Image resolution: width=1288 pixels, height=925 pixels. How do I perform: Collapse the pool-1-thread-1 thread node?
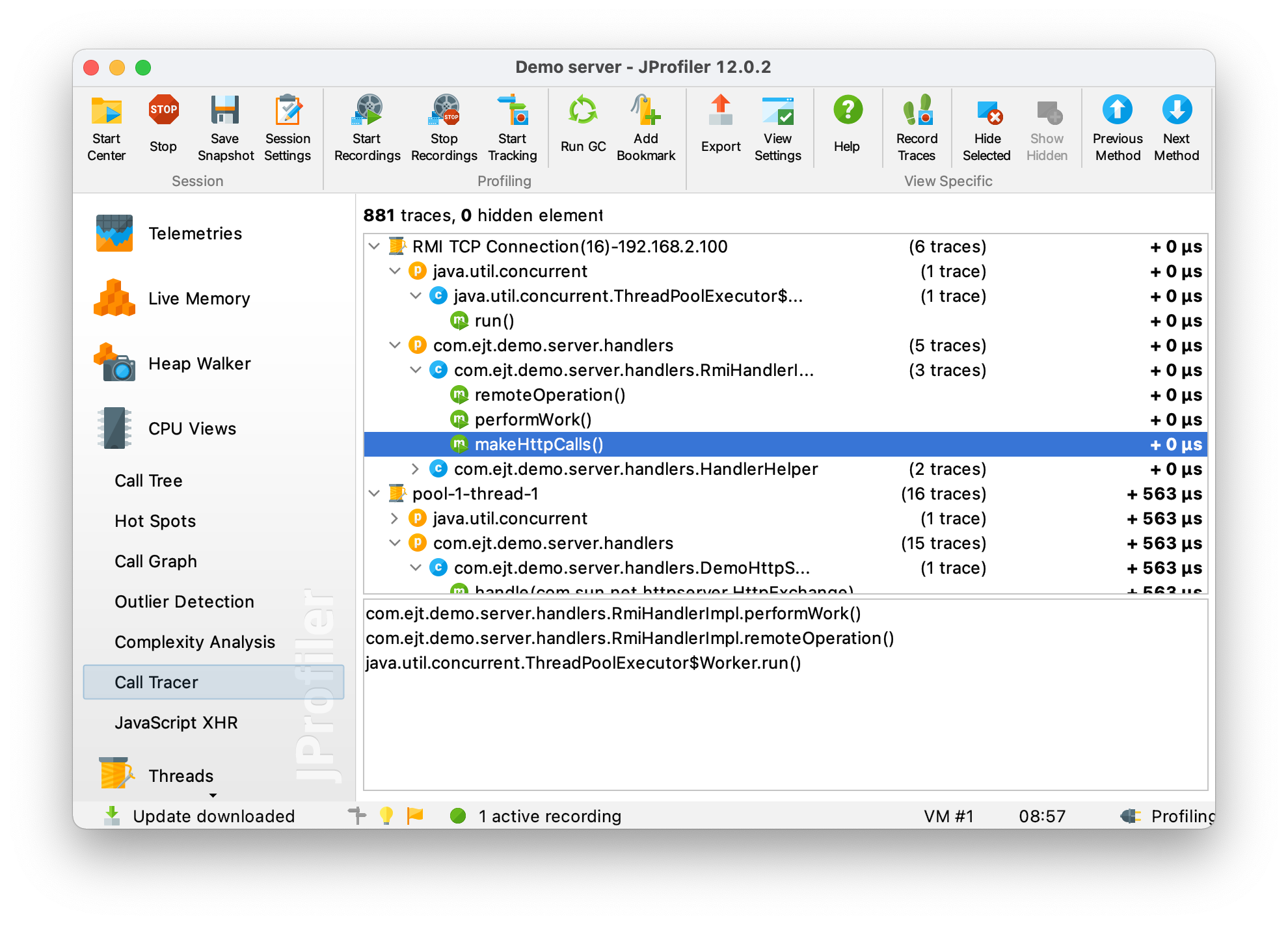tap(374, 494)
